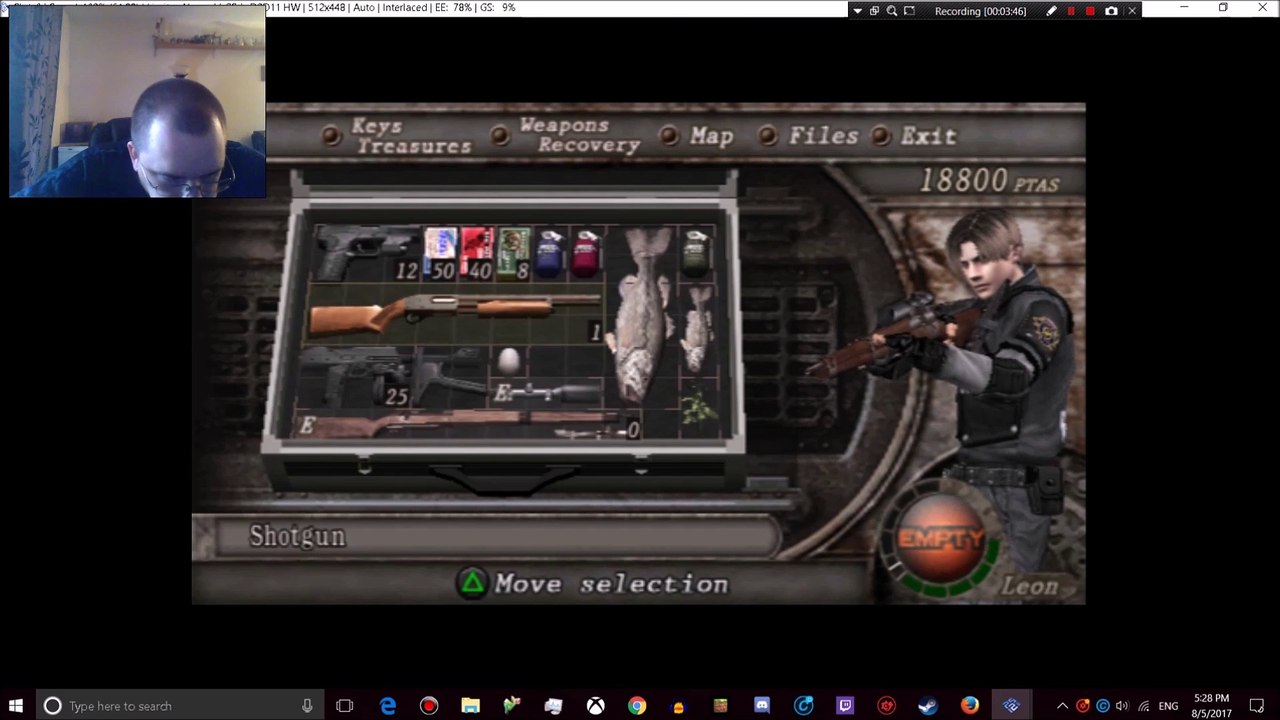Image resolution: width=1280 pixels, height=720 pixels.
Task: Choose the blue flash grenade
Action: [550, 252]
